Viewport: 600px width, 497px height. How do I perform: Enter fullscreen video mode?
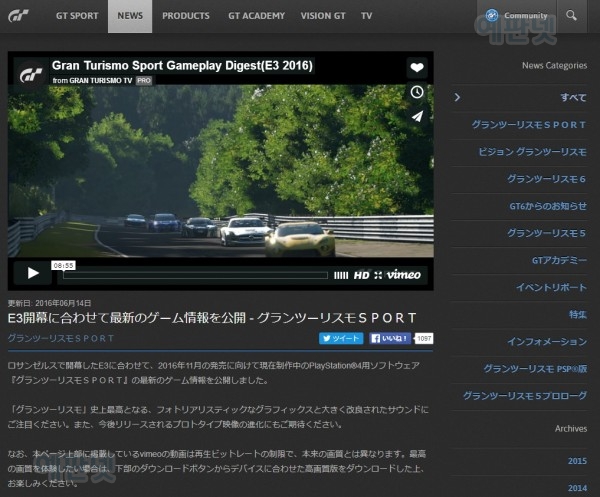point(378,275)
